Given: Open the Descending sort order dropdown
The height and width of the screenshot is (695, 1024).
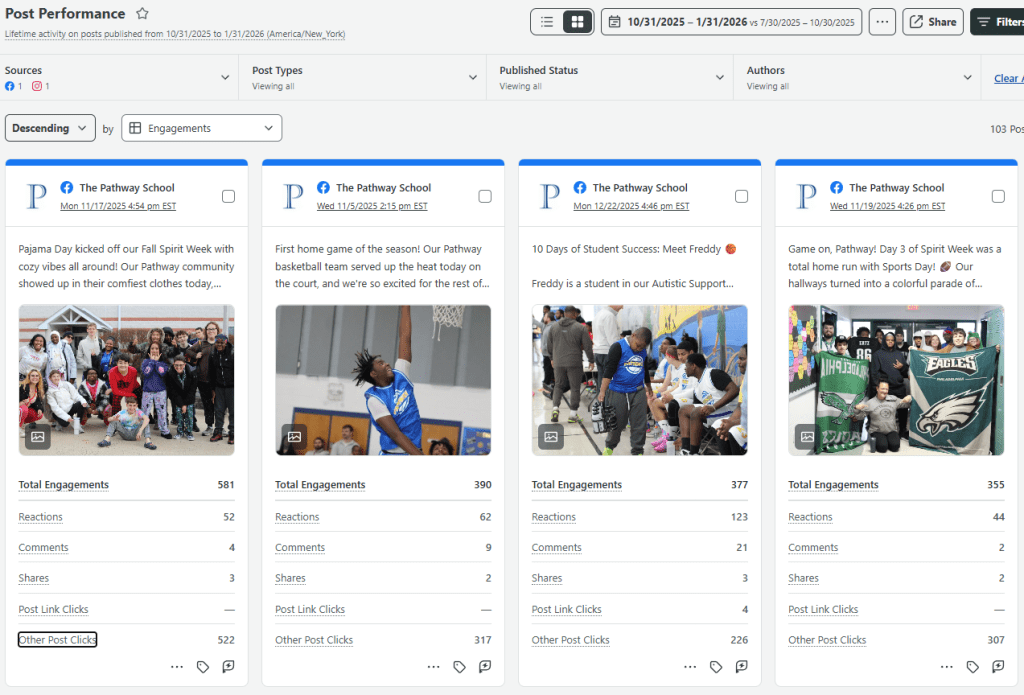Looking at the screenshot, I should click(x=50, y=128).
